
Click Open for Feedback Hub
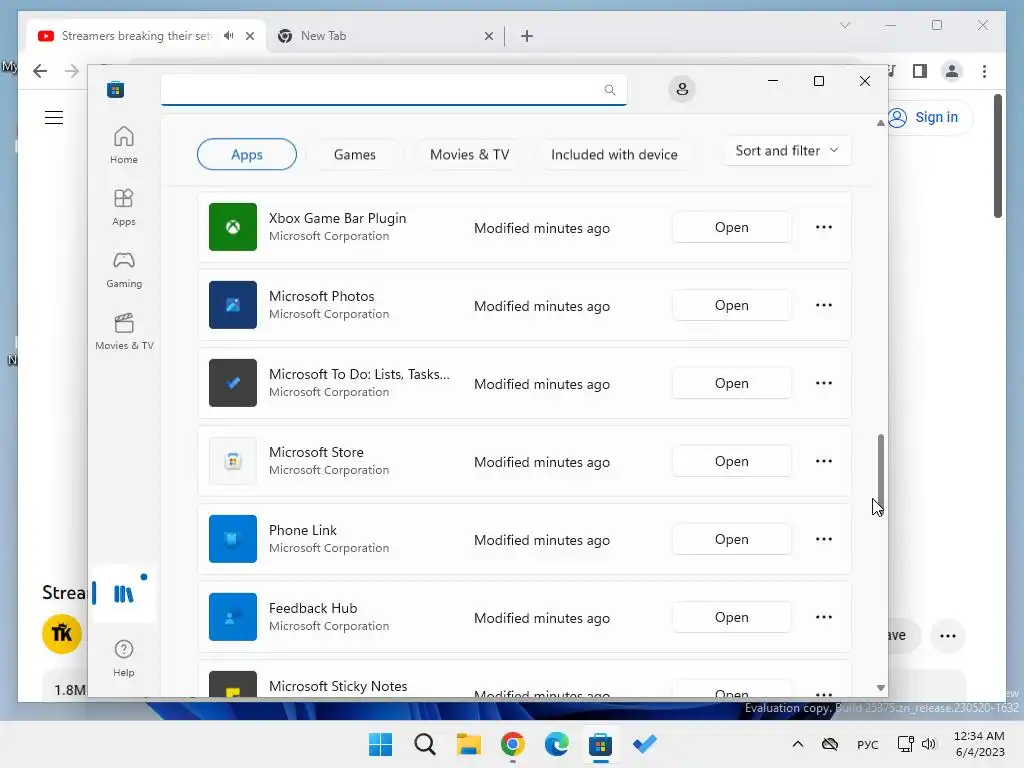(x=731, y=617)
